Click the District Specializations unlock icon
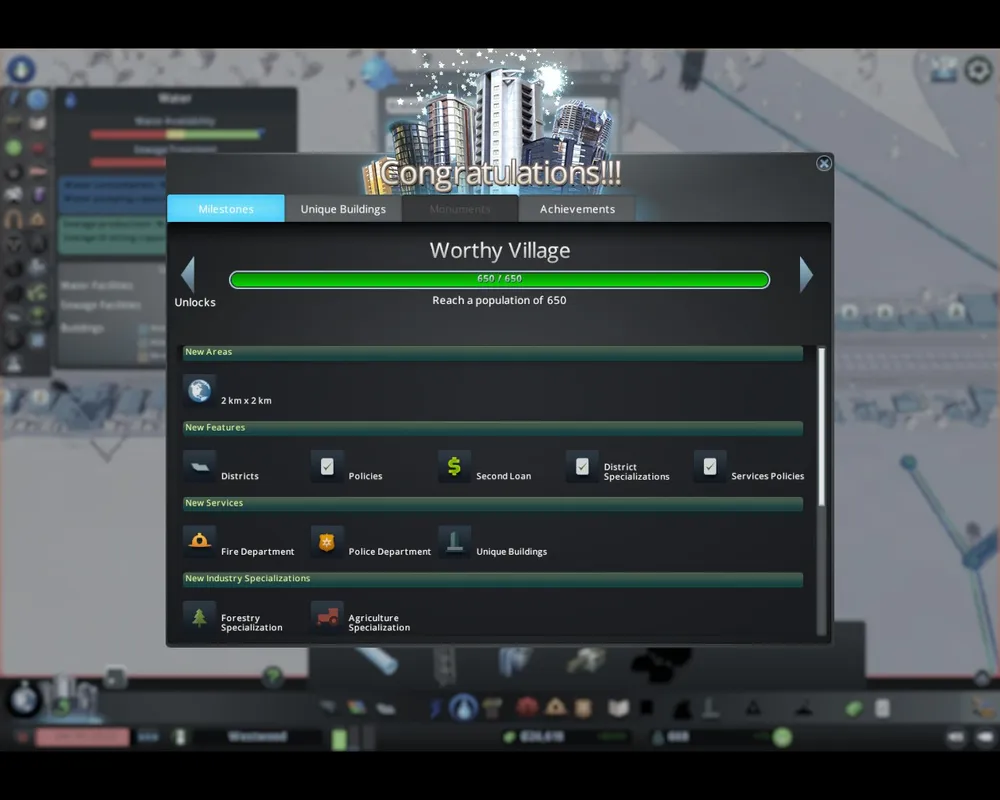The width and height of the screenshot is (1000, 800). (x=582, y=466)
